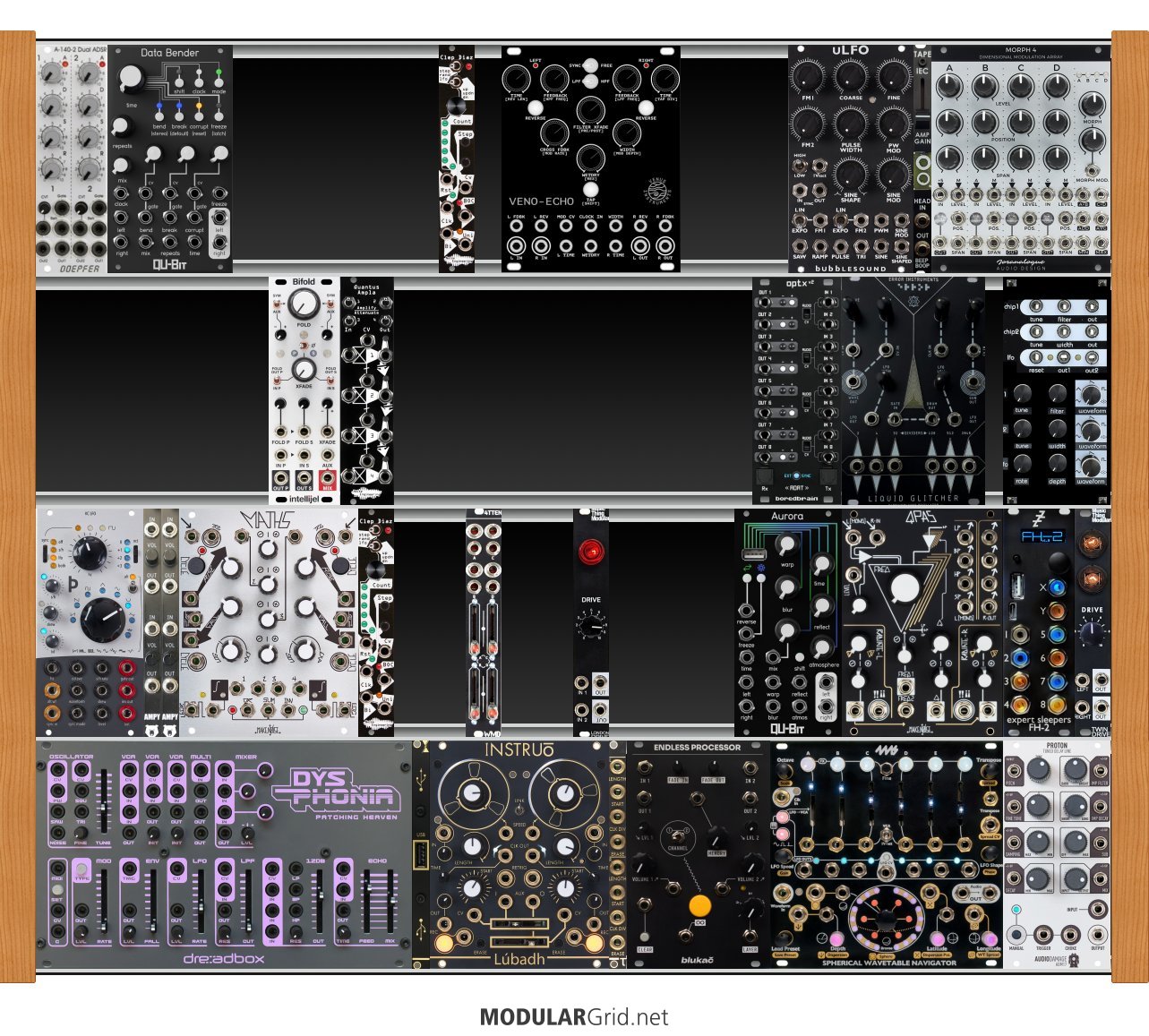The width and height of the screenshot is (1149, 1036).
Task: Select the Clep Diaz module beside Maths
Action: [x=376, y=622]
